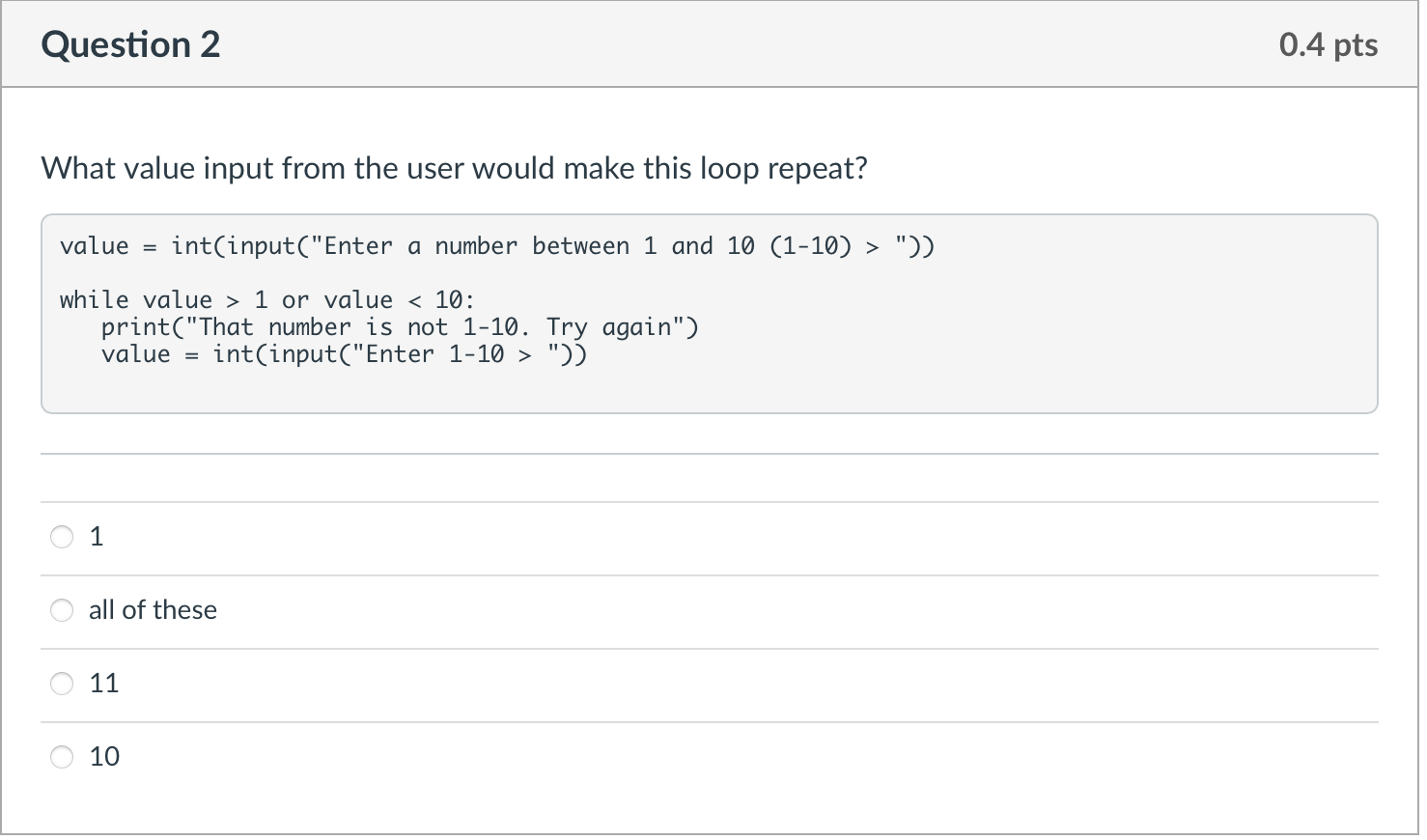Select the radio button for 'all of these'

61,610
